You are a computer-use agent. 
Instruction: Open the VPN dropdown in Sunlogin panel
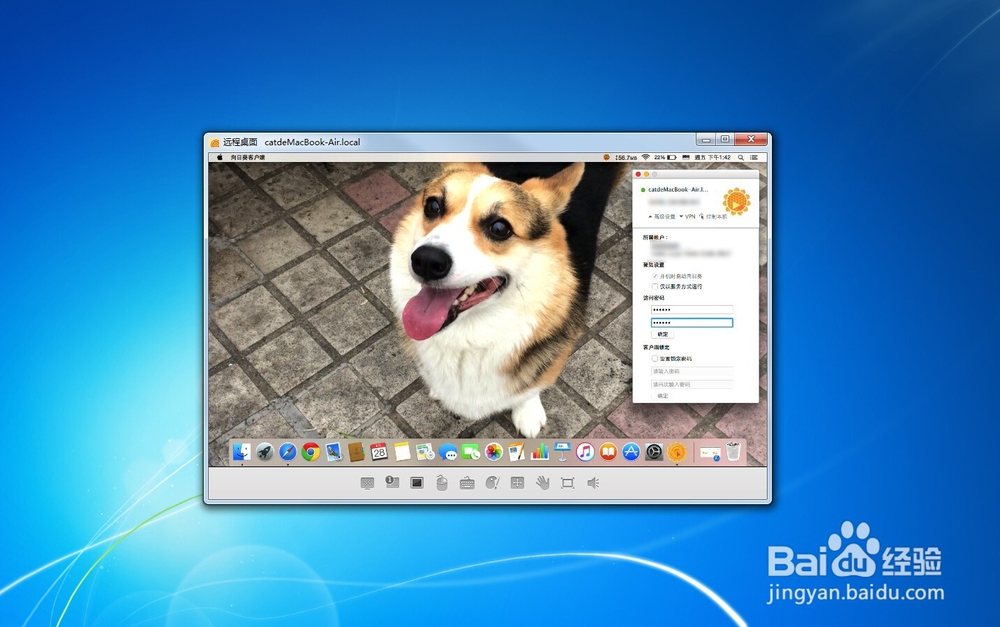point(688,217)
